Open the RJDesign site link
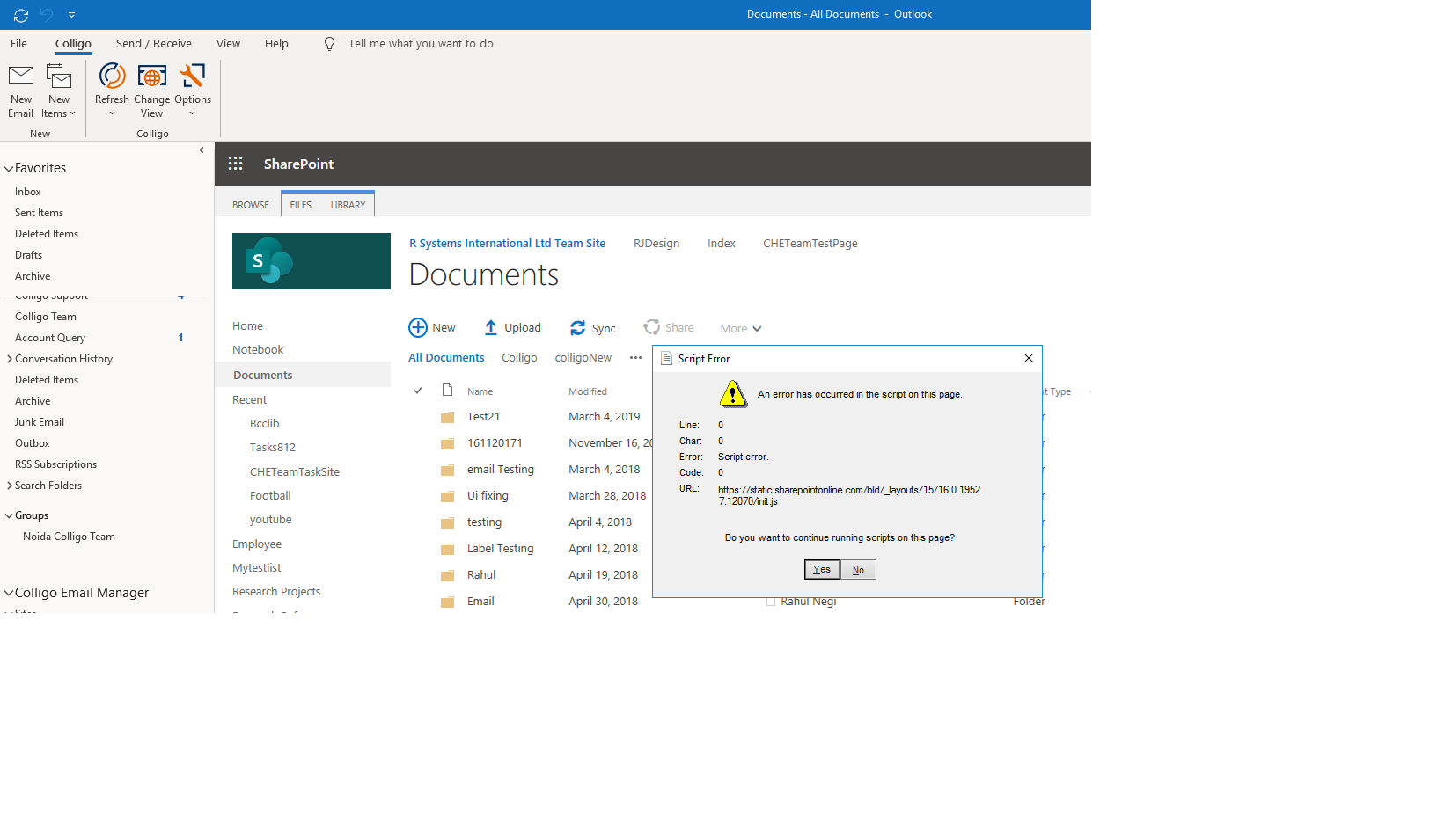This screenshot has width=1452, height=840. [656, 243]
